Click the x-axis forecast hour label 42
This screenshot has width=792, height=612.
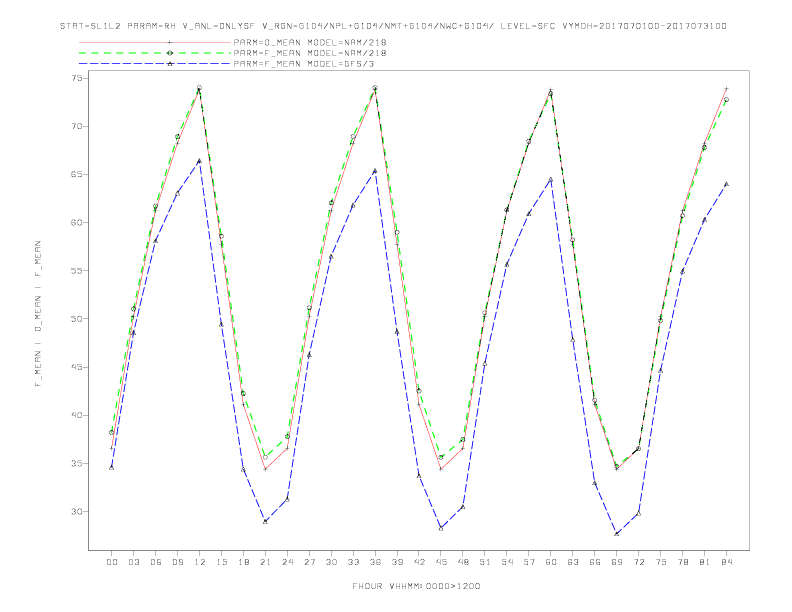tap(419, 562)
